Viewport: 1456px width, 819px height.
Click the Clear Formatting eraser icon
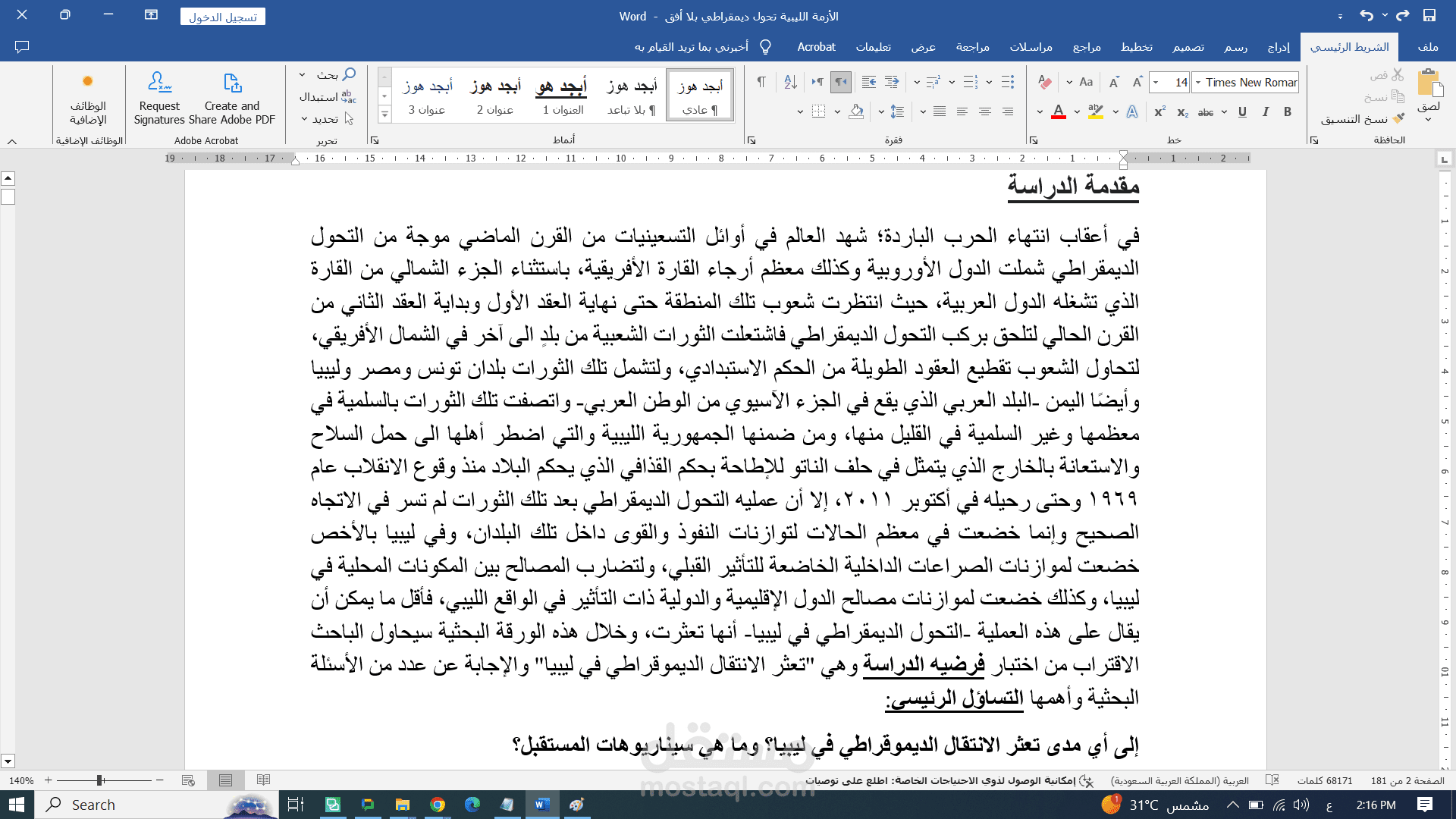point(1045,82)
